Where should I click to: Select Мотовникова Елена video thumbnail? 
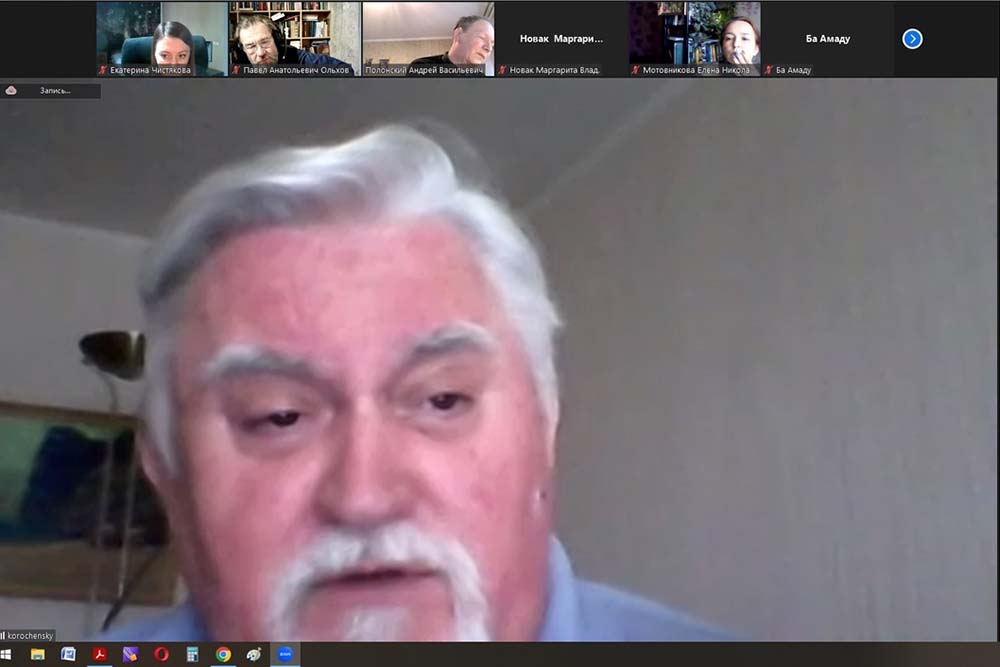pyautogui.click(x=694, y=38)
